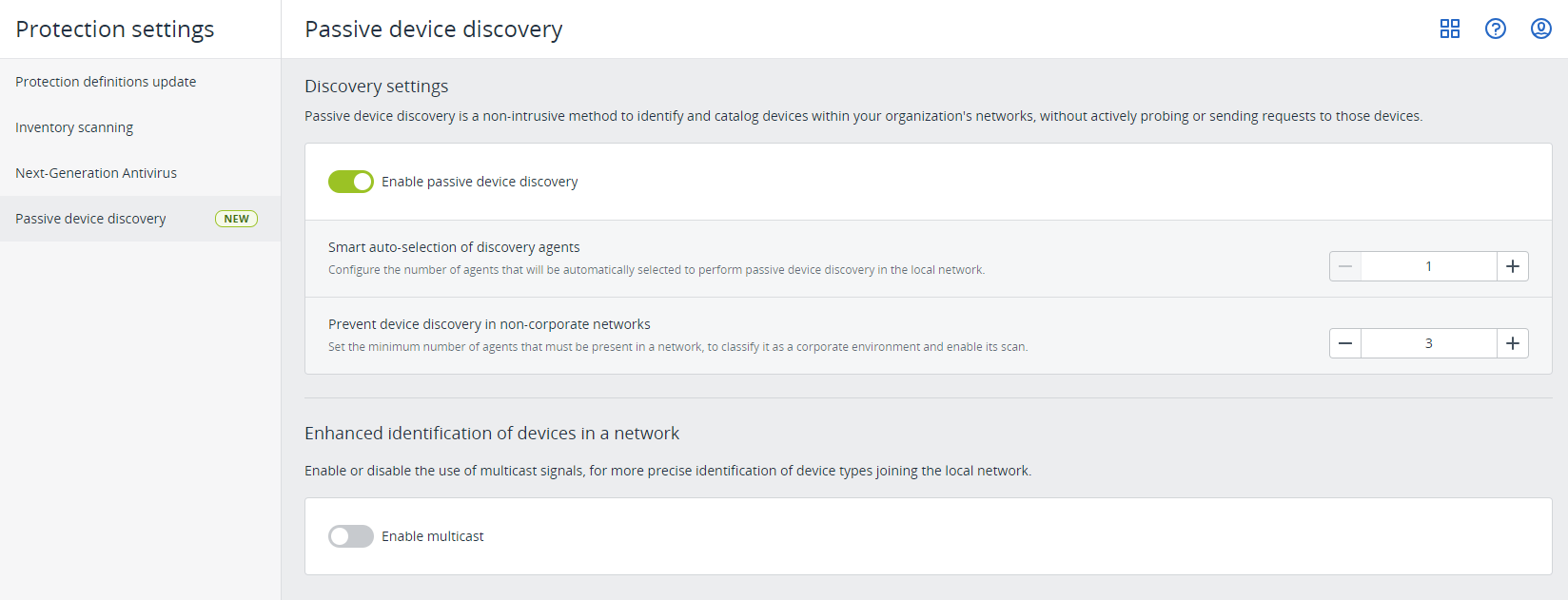Open the user account profile icon
The width and height of the screenshot is (1568, 600).
1541,29
